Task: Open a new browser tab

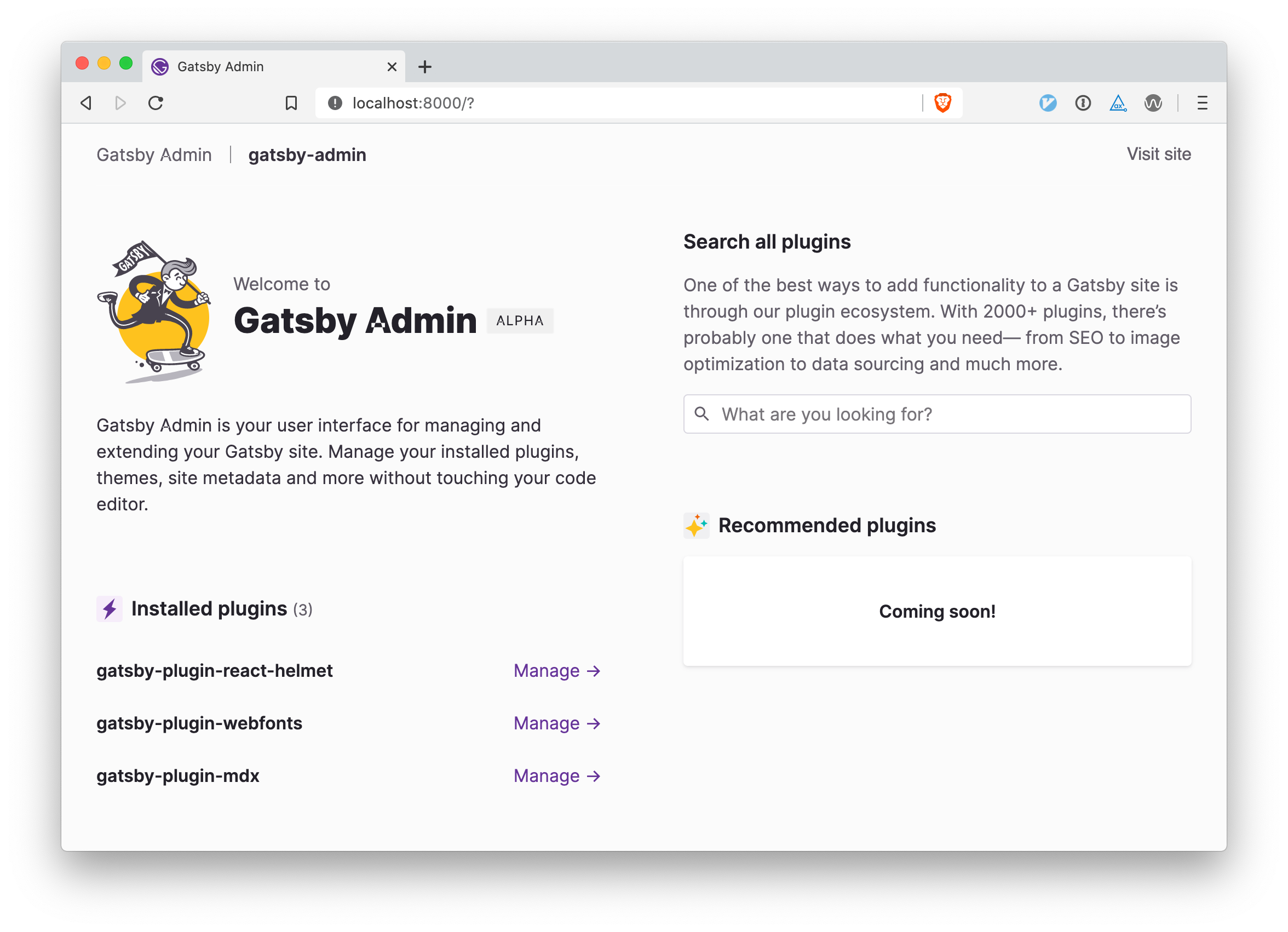Action: [425, 67]
